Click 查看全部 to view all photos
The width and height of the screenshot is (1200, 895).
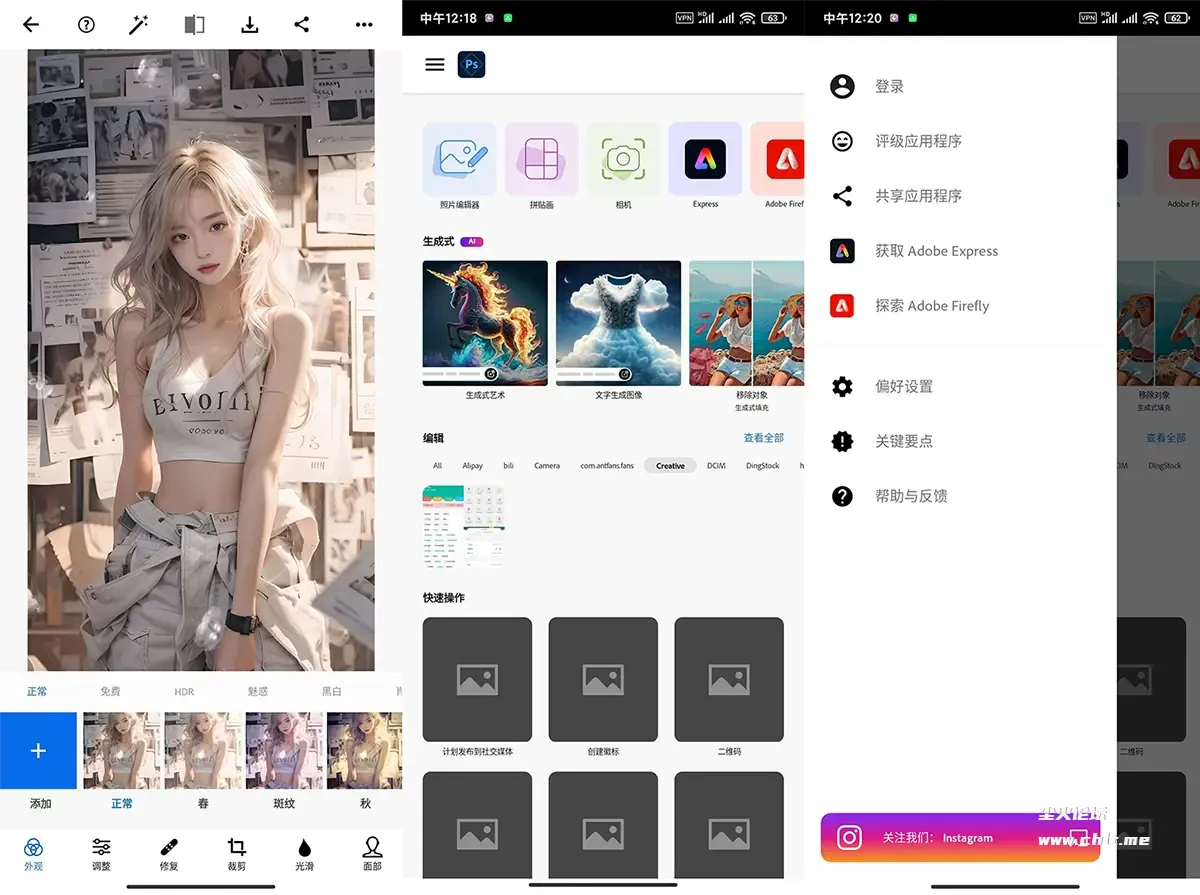(x=763, y=438)
